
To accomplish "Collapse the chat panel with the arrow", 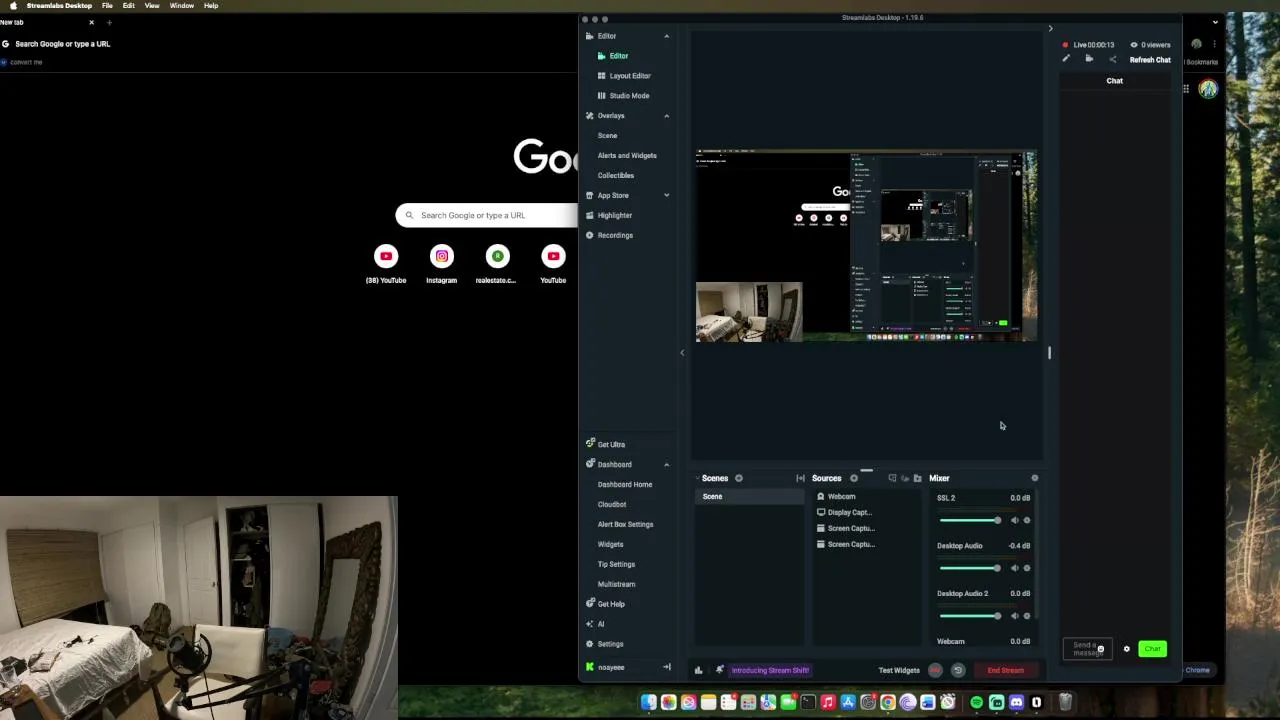I will click(1050, 29).
